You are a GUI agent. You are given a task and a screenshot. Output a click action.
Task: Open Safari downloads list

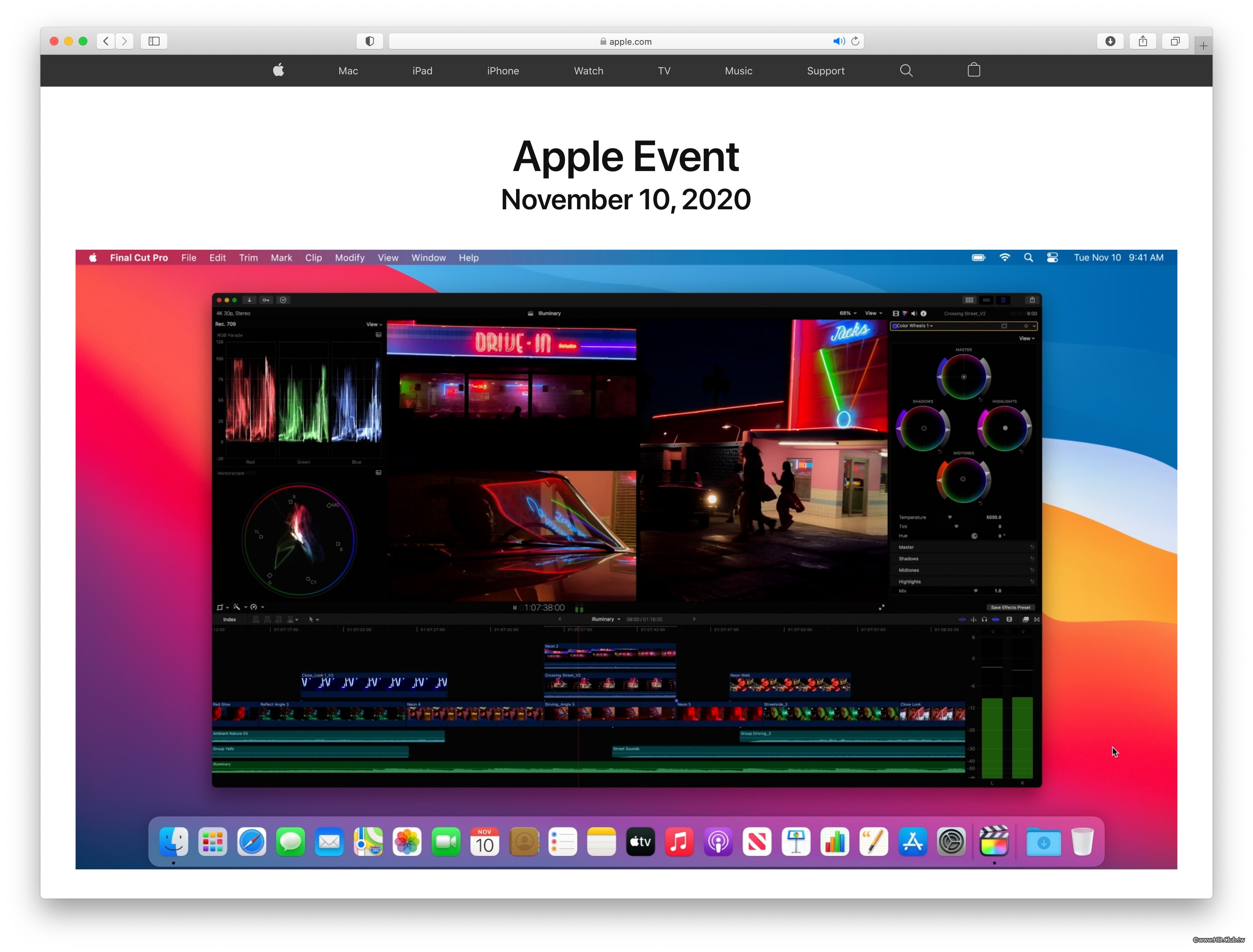click(1110, 41)
